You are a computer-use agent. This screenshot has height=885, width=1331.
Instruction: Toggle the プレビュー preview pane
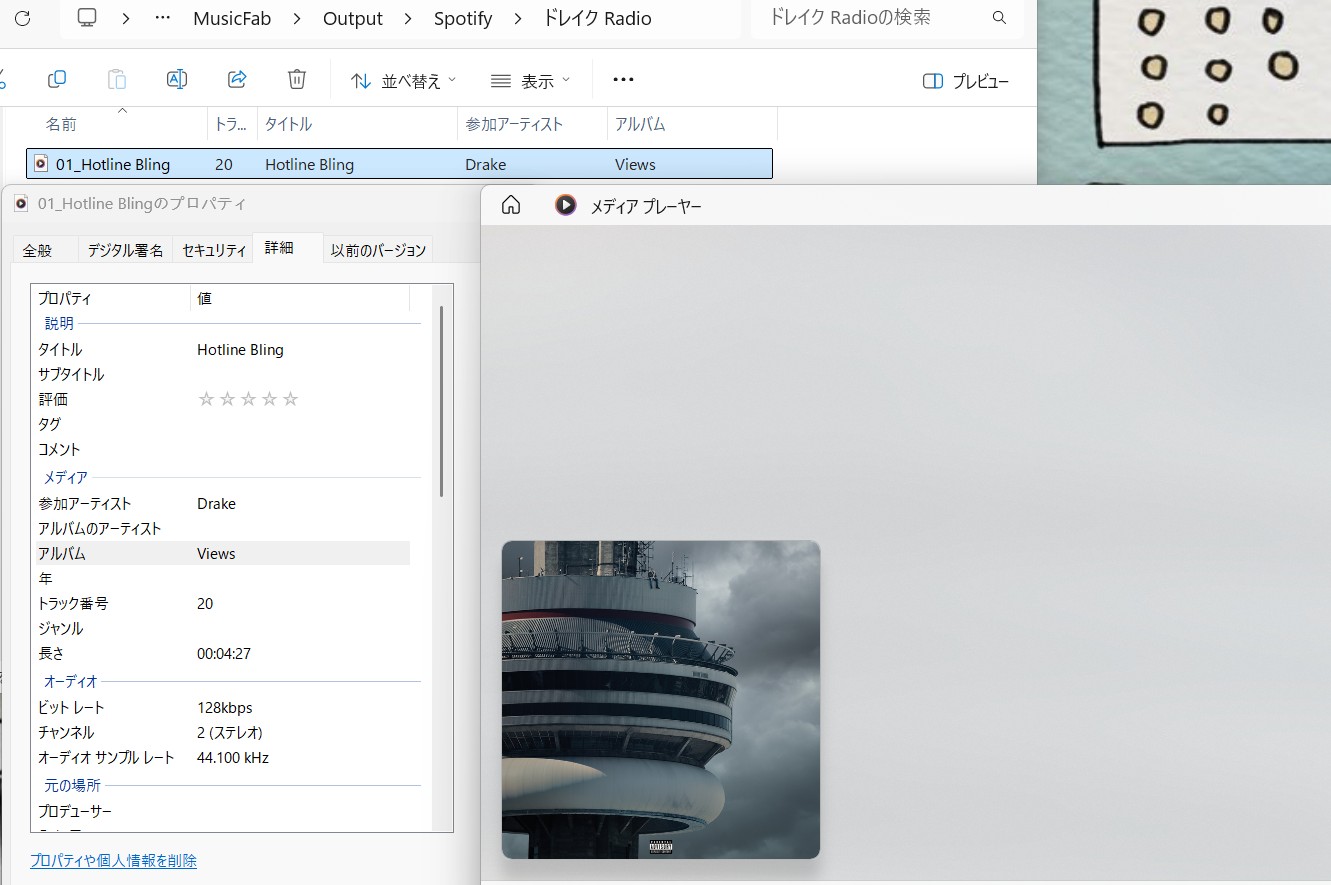(x=966, y=82)
